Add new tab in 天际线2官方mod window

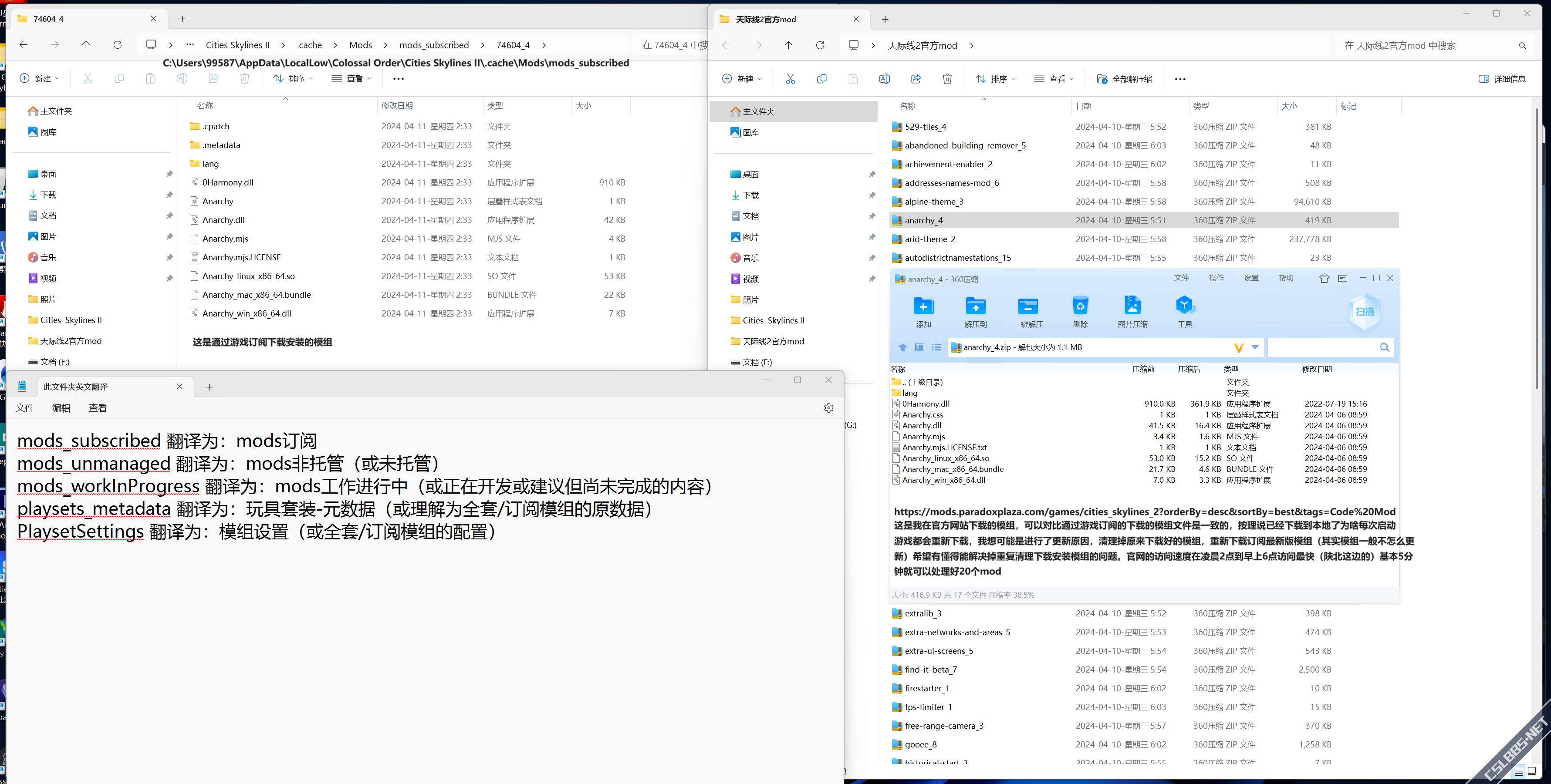tap(885, 19)
